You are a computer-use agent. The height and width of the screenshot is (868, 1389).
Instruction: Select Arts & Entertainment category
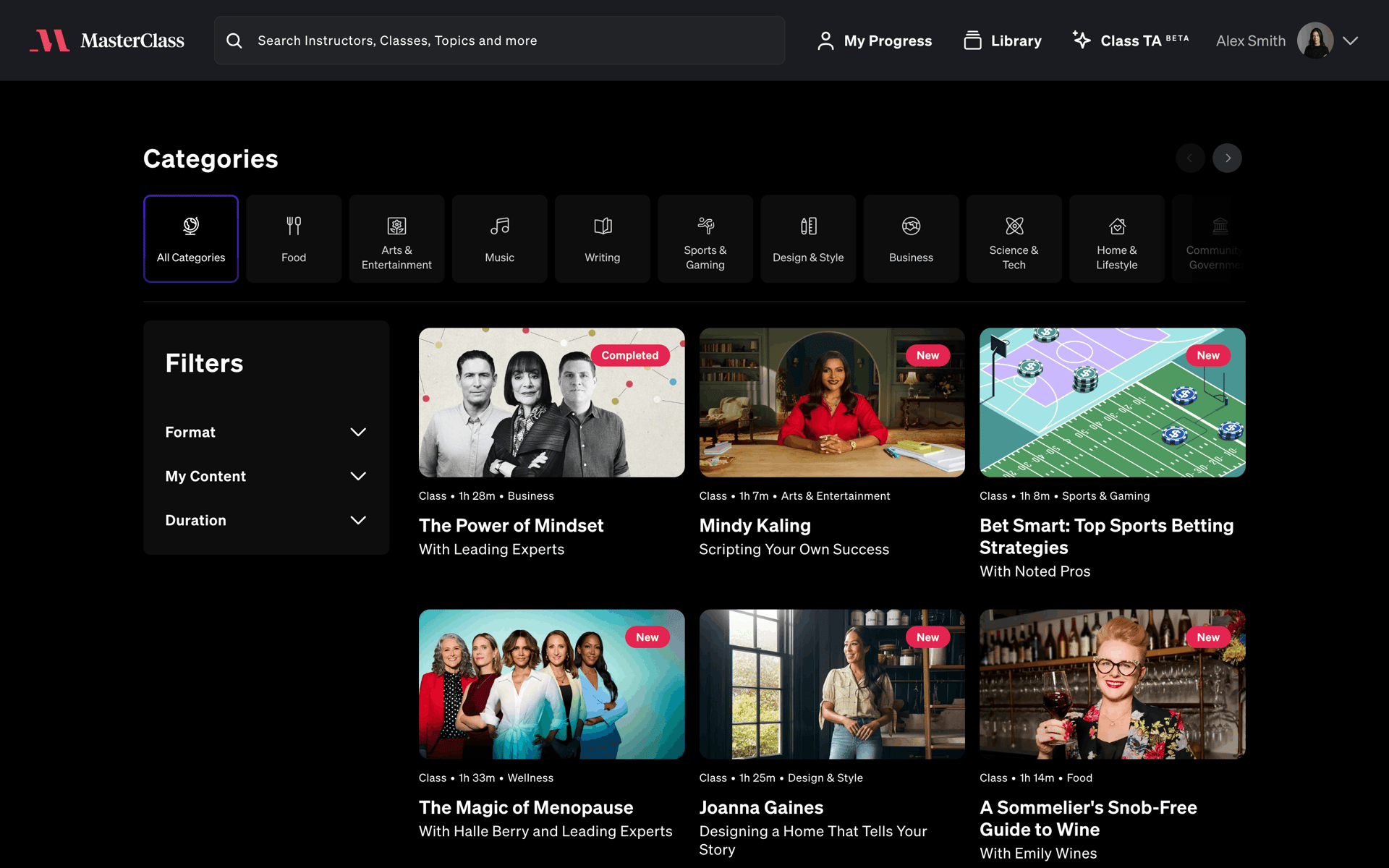pyautogui.click(x=396, y=239)
